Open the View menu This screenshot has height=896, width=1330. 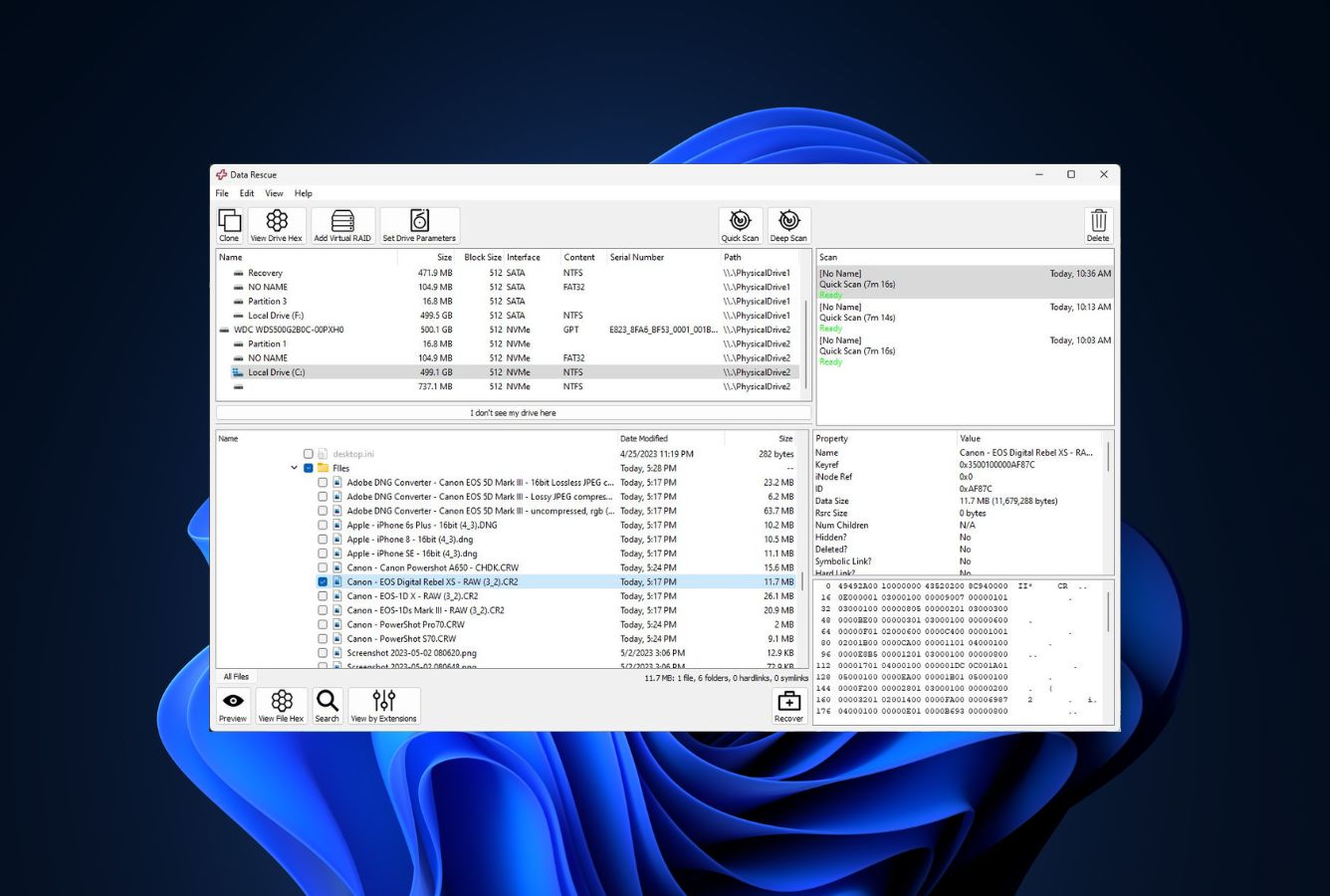pos(274,193)
